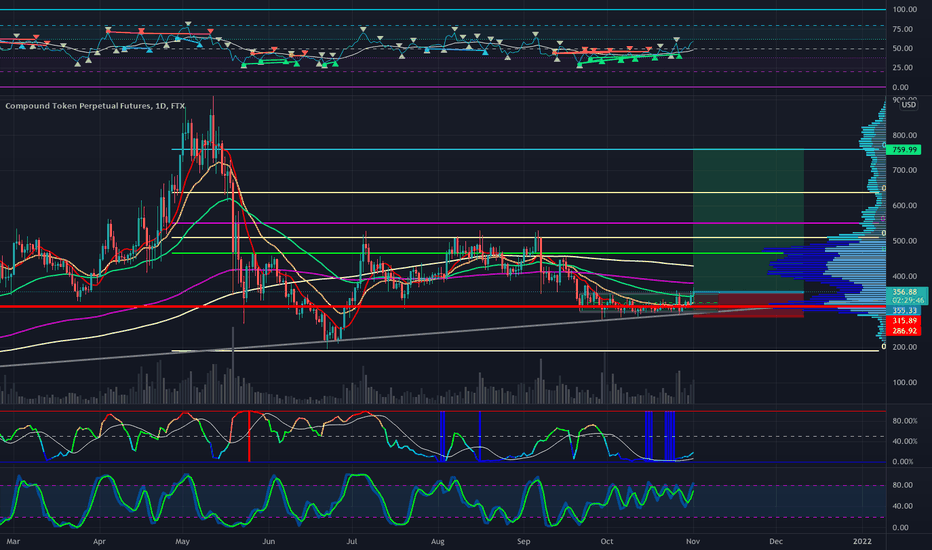932x550 pixels.
Task: Select the red 286.92 stop price label
Action: 903,331
